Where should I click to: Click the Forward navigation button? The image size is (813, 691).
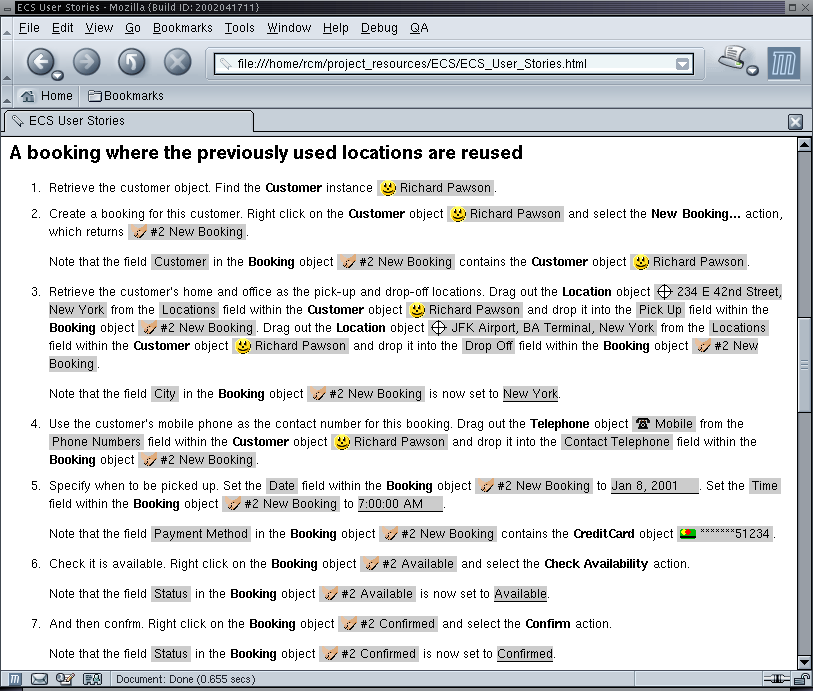86,62
